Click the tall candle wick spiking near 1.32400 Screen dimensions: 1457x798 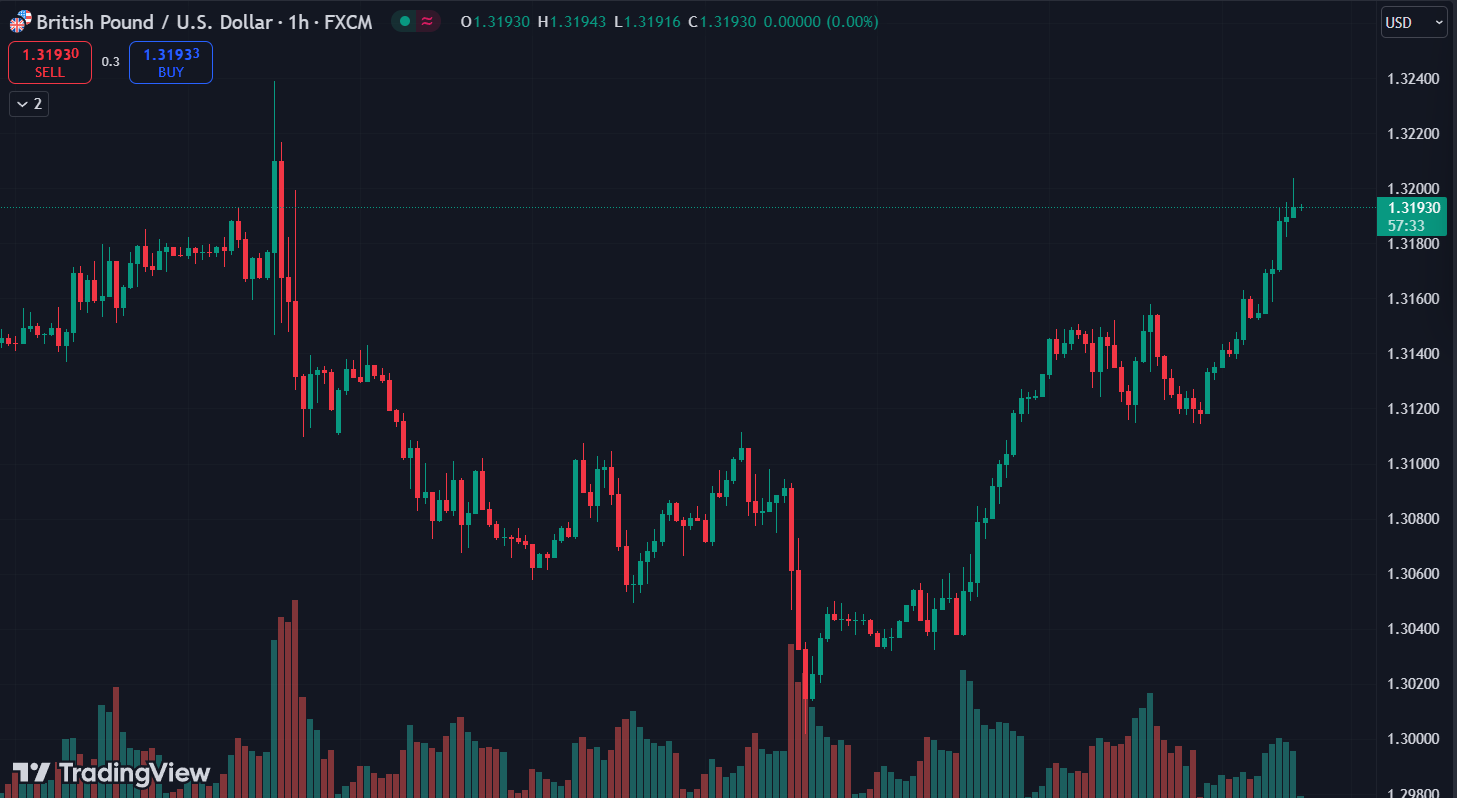274,120
